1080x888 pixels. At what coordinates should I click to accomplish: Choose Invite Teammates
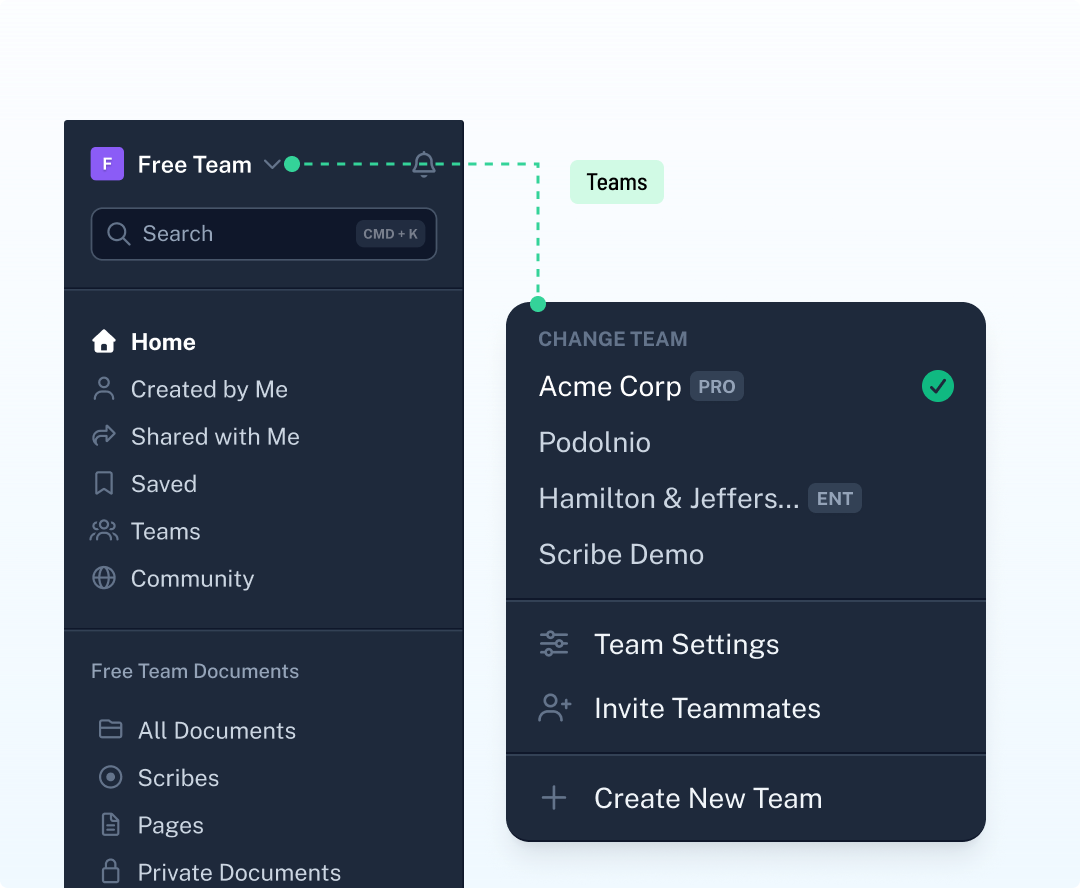pos(707,709)
